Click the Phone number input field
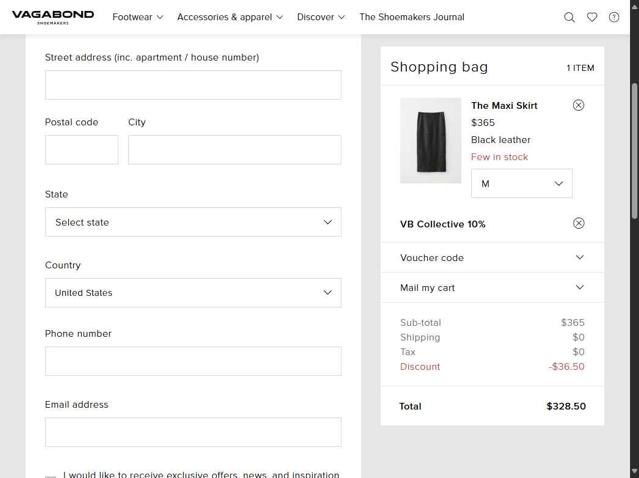The width and height of the screenshot is (639, 478). tap(193, 361)
